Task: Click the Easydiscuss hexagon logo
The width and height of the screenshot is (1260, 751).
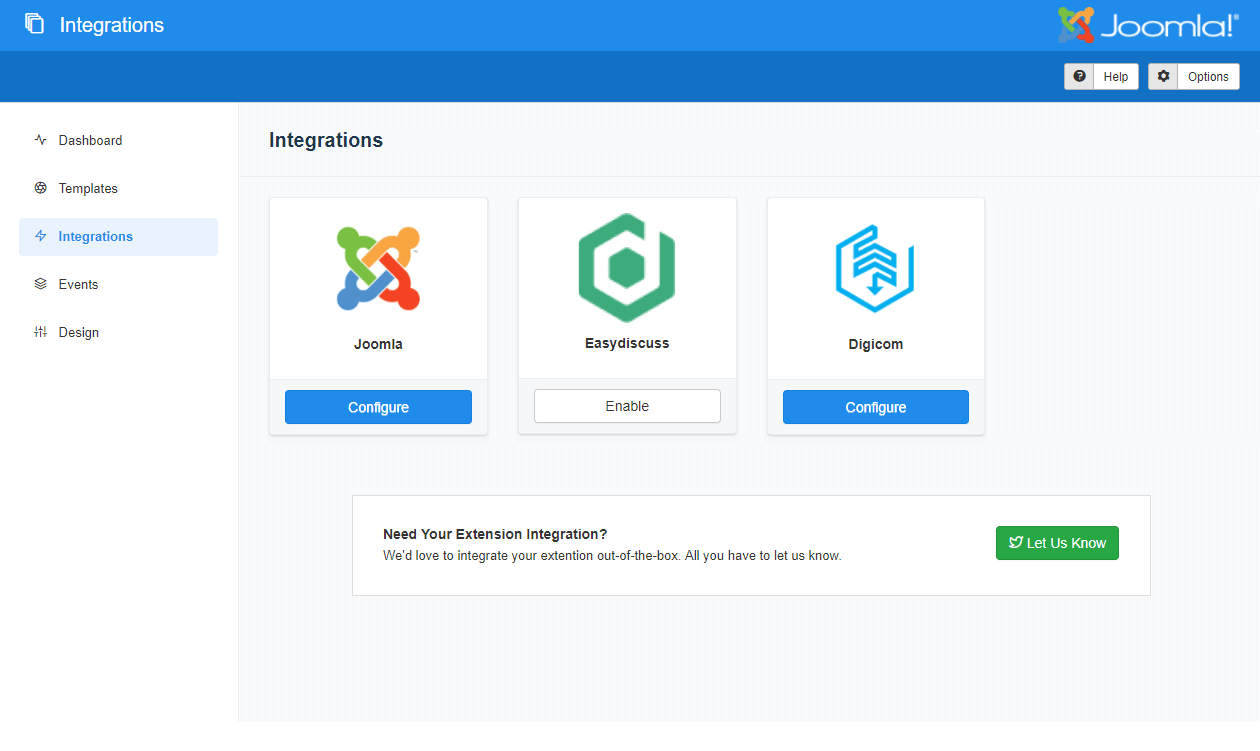Action: pos(627,267)
